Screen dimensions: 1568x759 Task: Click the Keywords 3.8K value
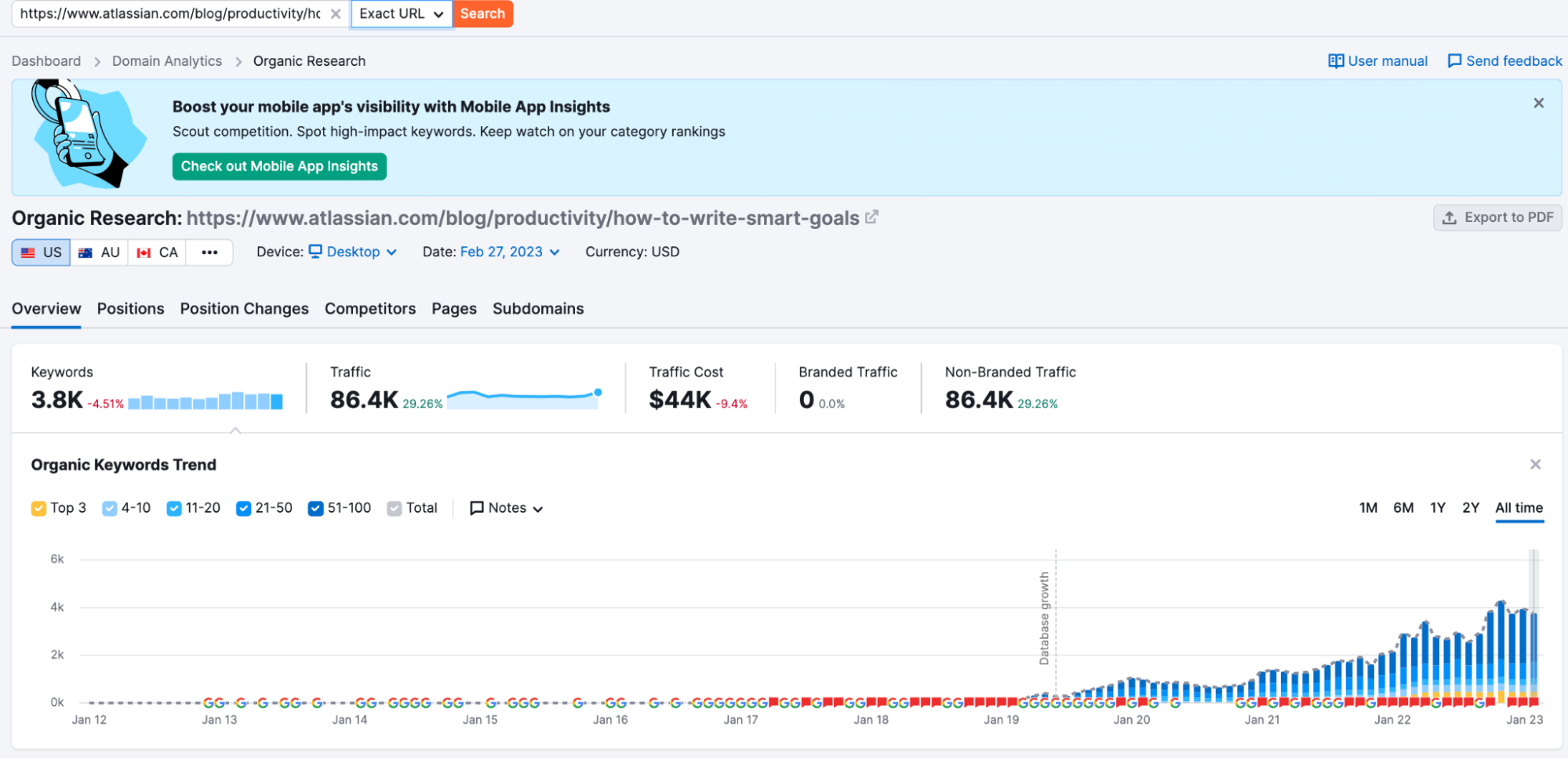(56, 400)
